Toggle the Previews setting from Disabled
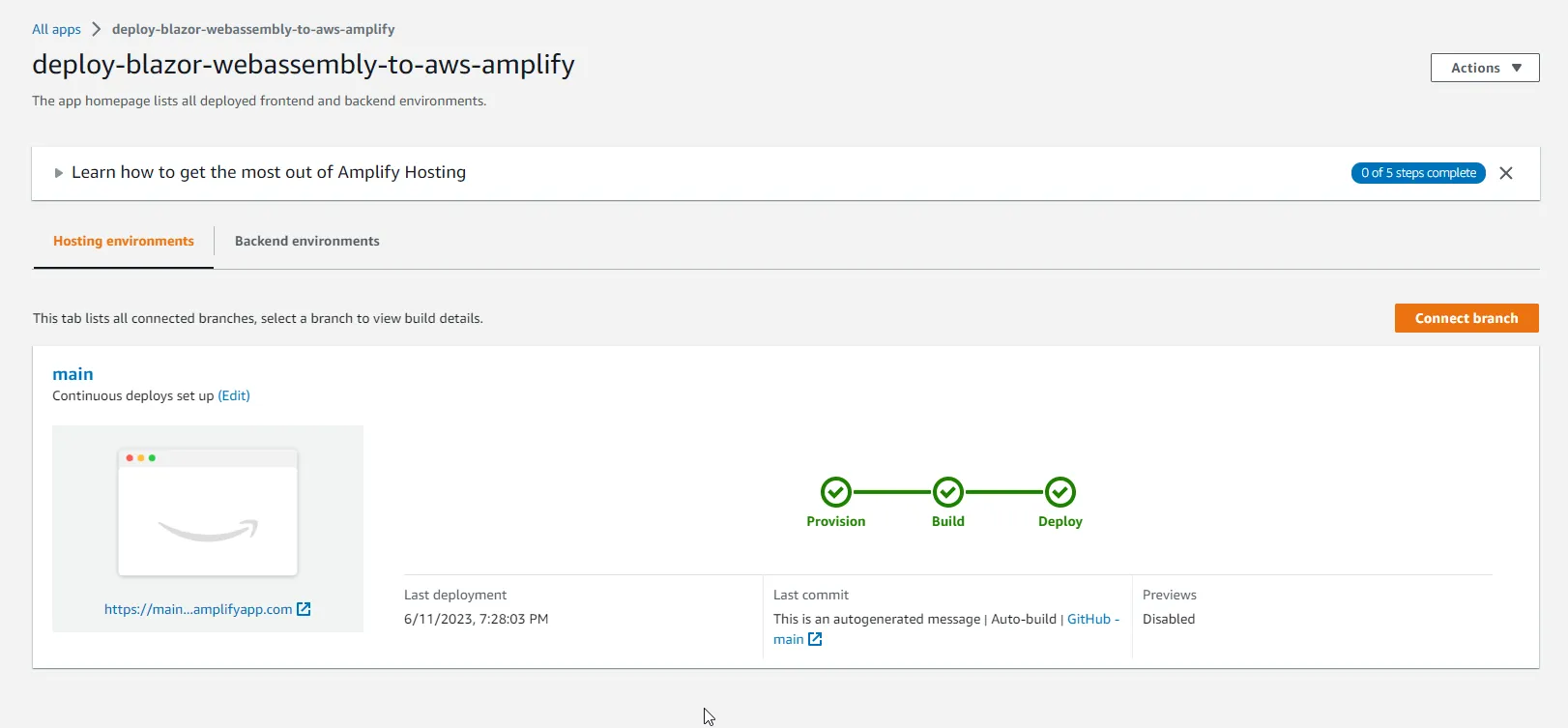The height and width of the screenshot is (728, 1568). (1169, 619)
